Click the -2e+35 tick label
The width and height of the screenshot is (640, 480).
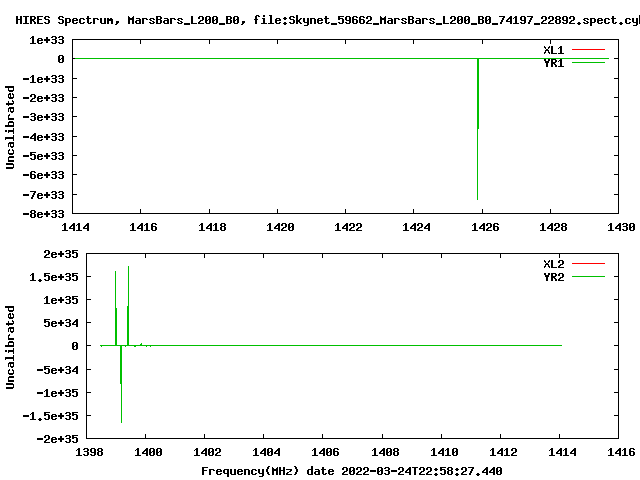point(57,439)
